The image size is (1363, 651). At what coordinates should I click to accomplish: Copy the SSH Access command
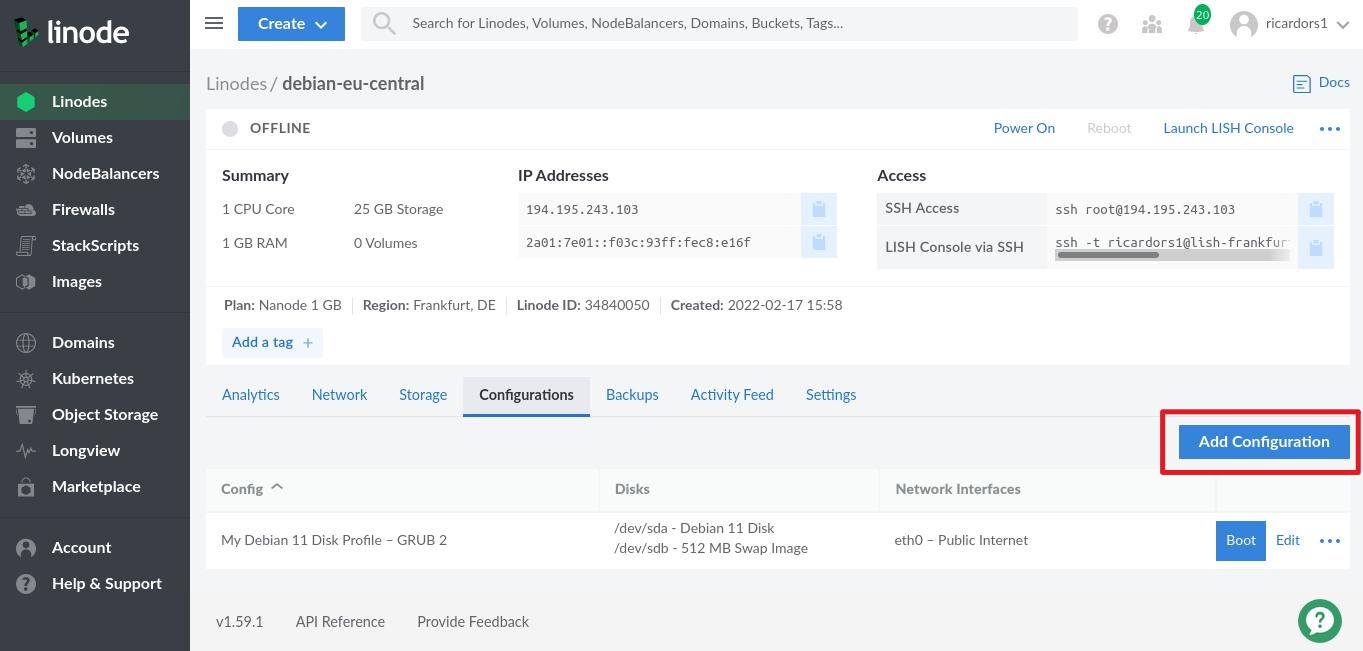1316,209
